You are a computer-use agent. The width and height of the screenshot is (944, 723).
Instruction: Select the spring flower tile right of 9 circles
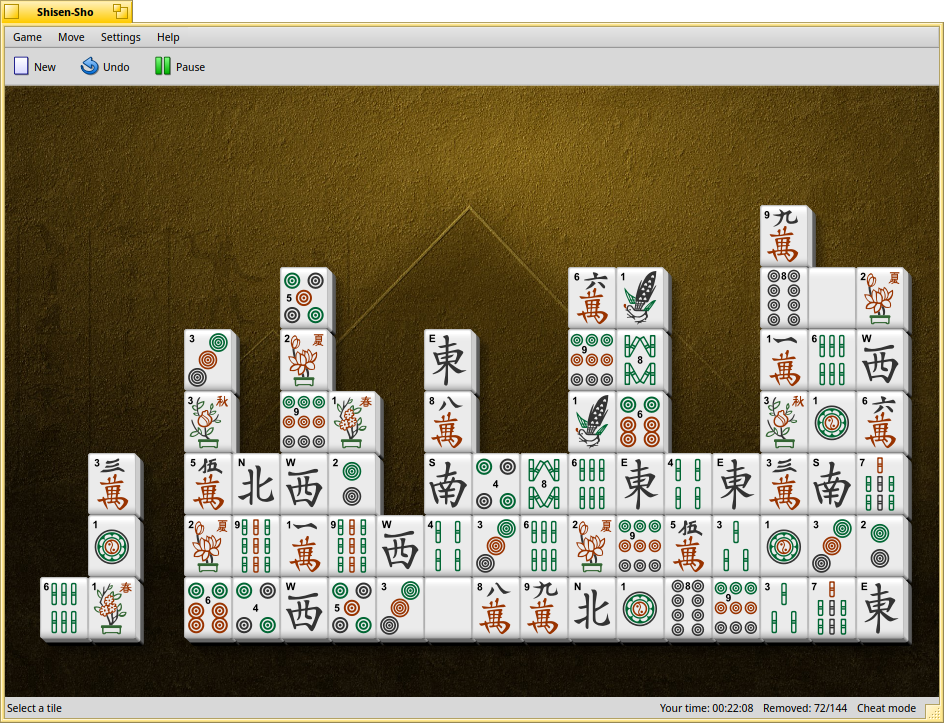352,422
